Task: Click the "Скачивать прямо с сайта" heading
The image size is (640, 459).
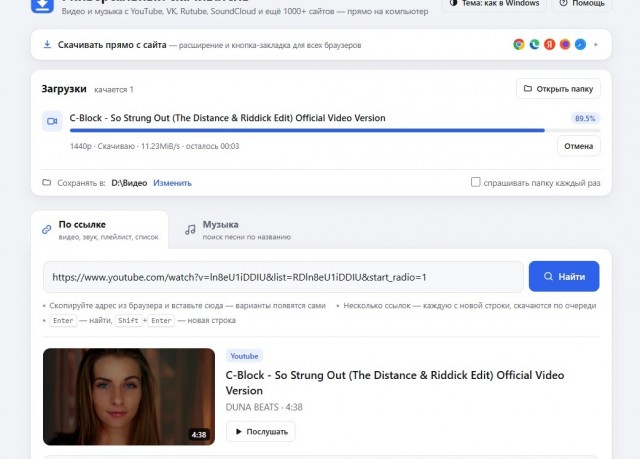Action: 112,45
